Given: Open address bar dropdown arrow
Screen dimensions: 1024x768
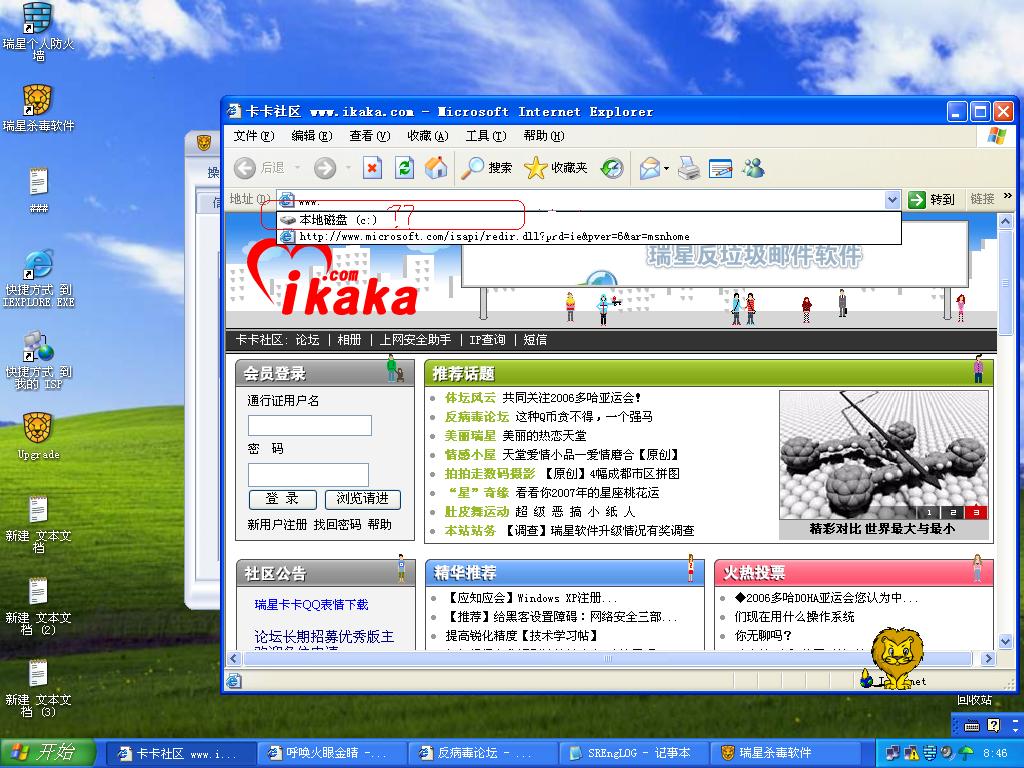Looking at the screenshot, I should (892, 199).
